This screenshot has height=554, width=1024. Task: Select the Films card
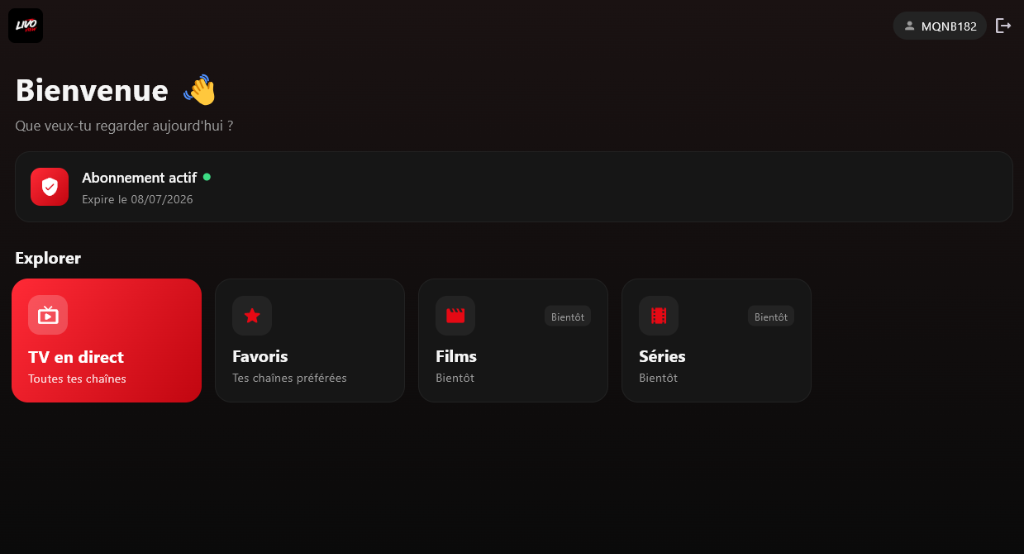point(513,340)
